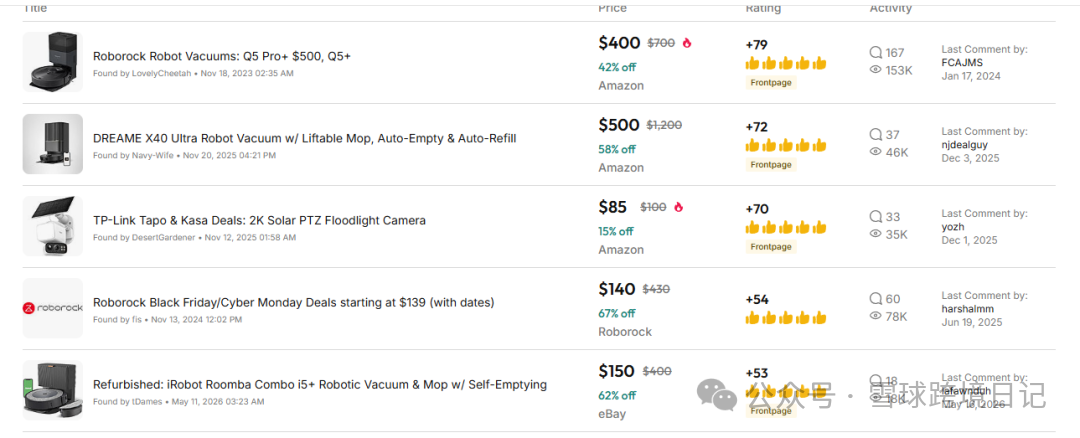The height and width of the screenshot is (438, 1080).
Task: Click the comment bubble icon showing 37
Action: pos(876,134)
